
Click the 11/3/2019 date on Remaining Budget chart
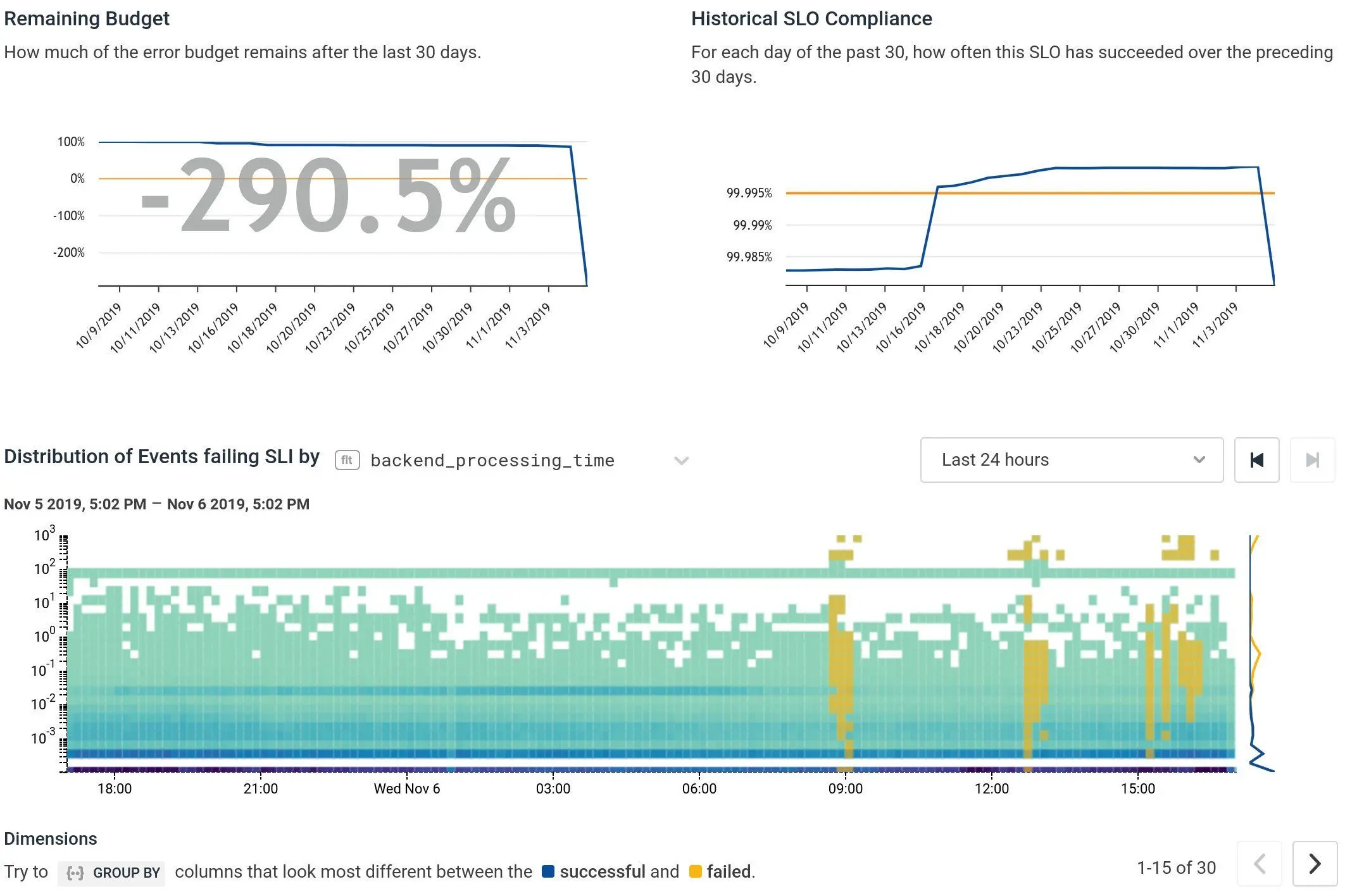[x=528, y=325]
